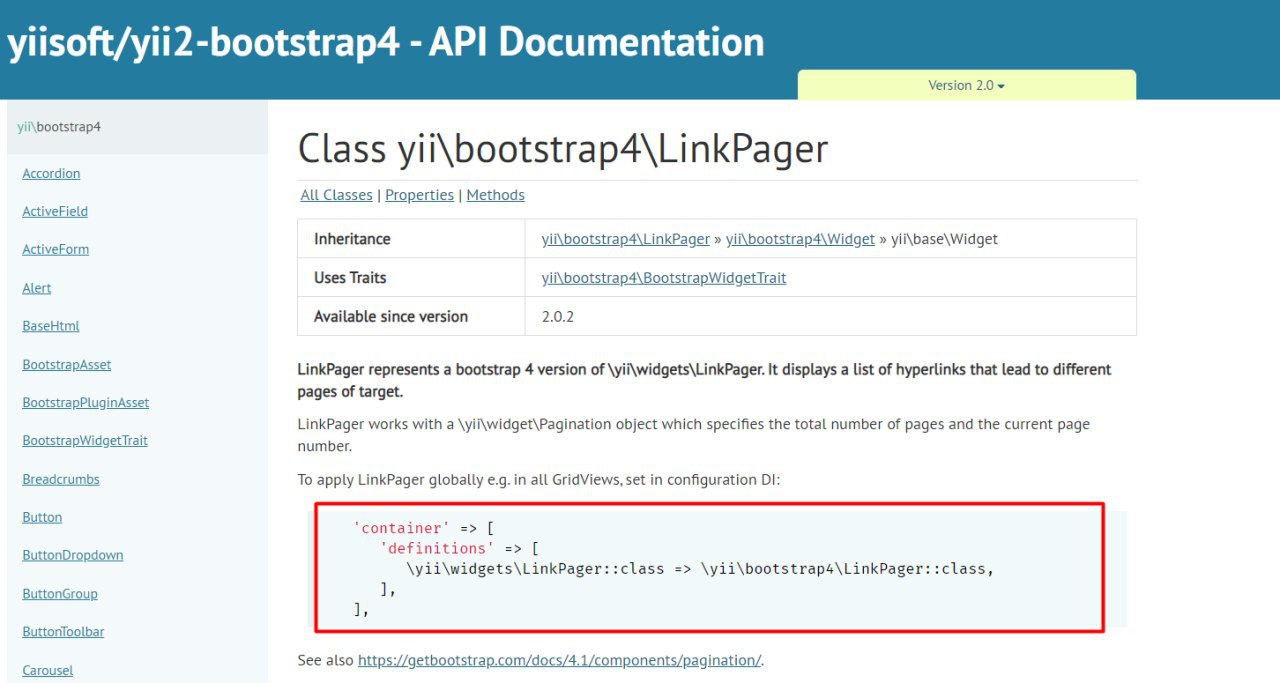Jump to the Properties section
Screen dimensions: 1280x683
point(419,195)
